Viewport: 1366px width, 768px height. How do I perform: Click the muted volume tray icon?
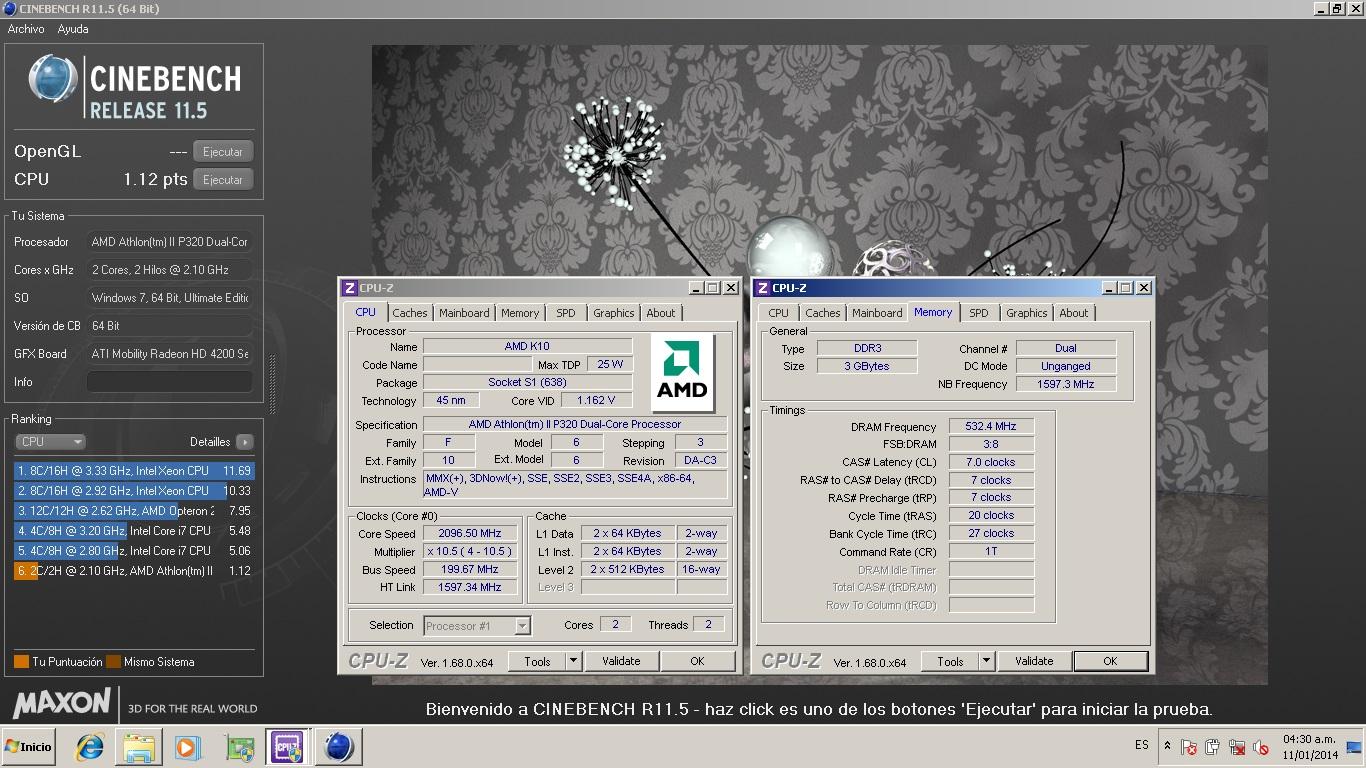1261,747
